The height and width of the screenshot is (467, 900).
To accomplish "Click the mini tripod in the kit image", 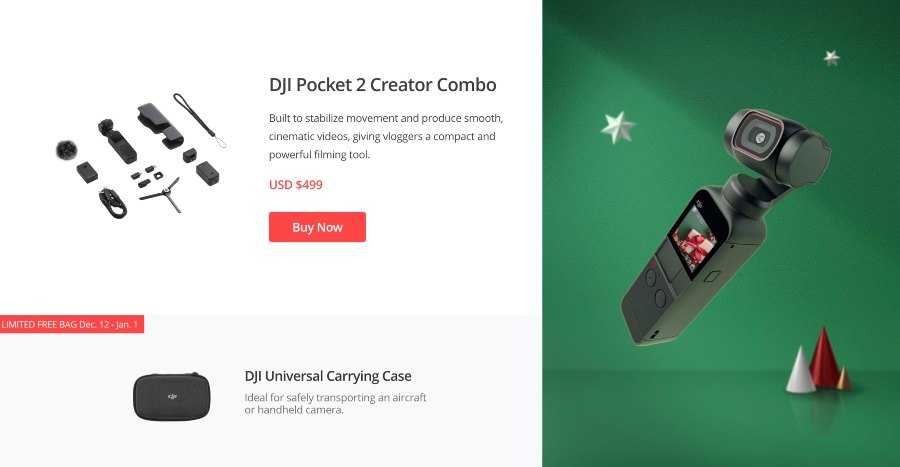I will coord(162,194).
